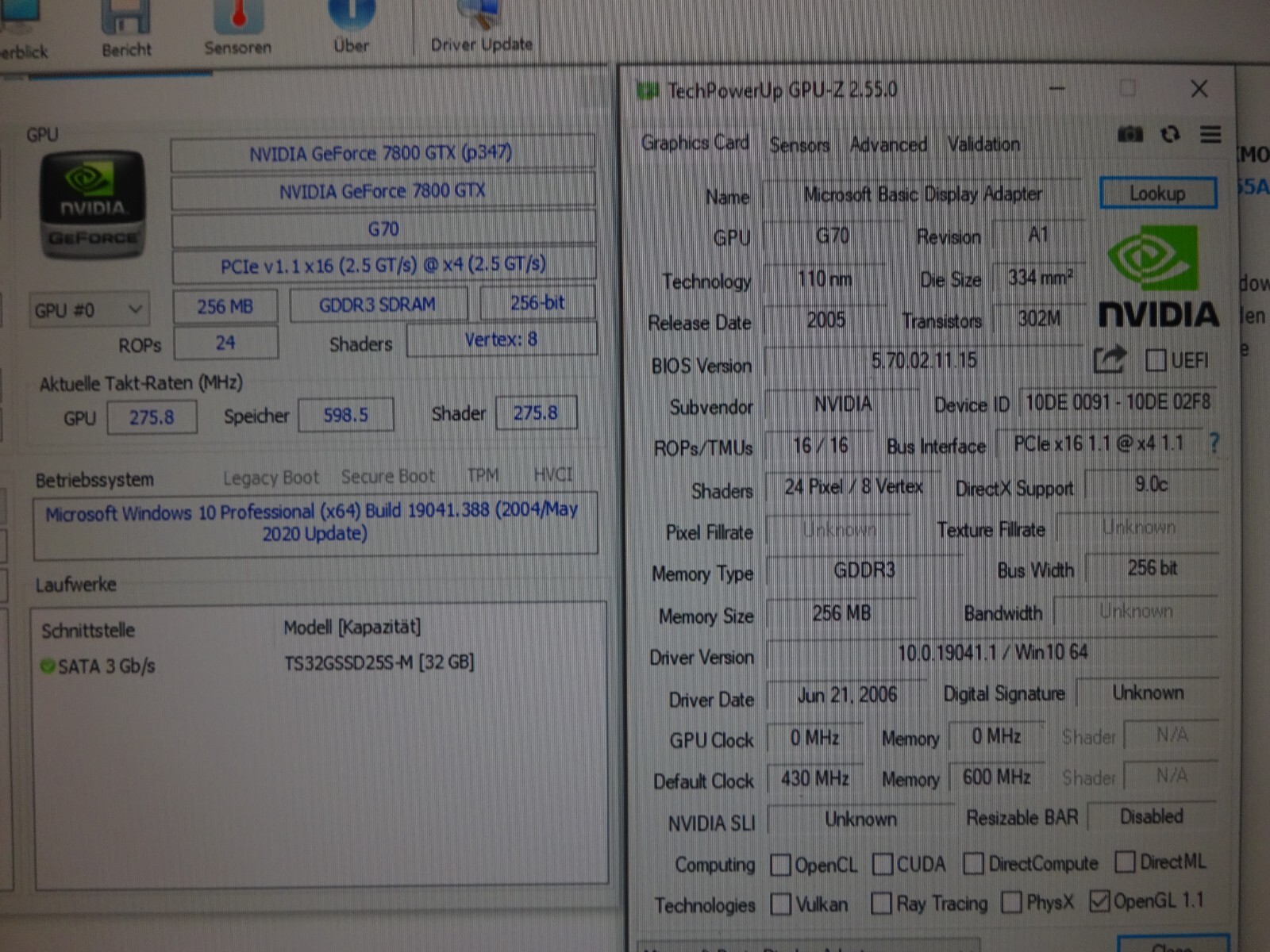
Task: Click the Shader clock value 275.8
Action: tap(536, 413)
